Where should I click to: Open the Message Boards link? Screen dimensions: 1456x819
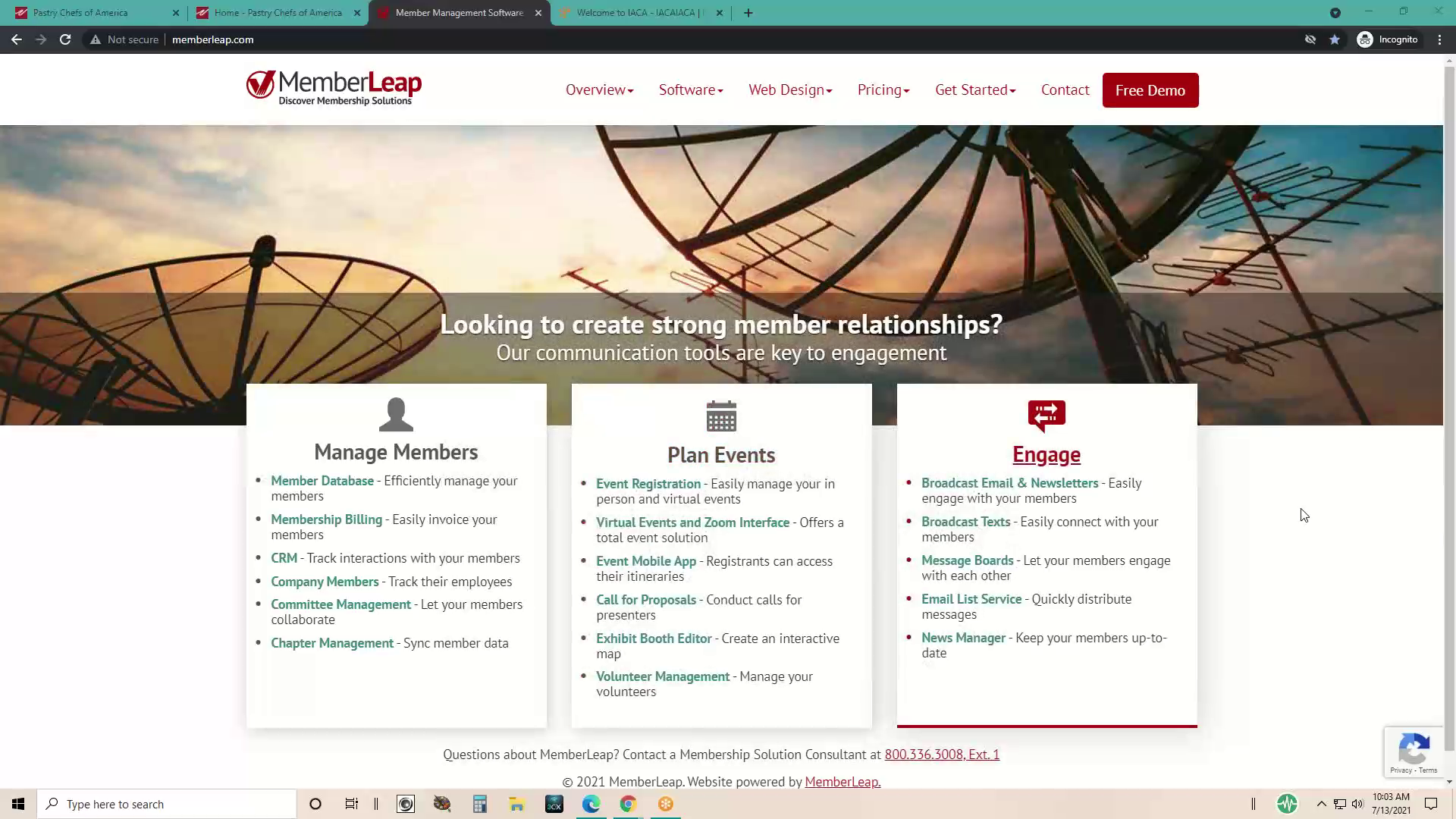[967, 560]
